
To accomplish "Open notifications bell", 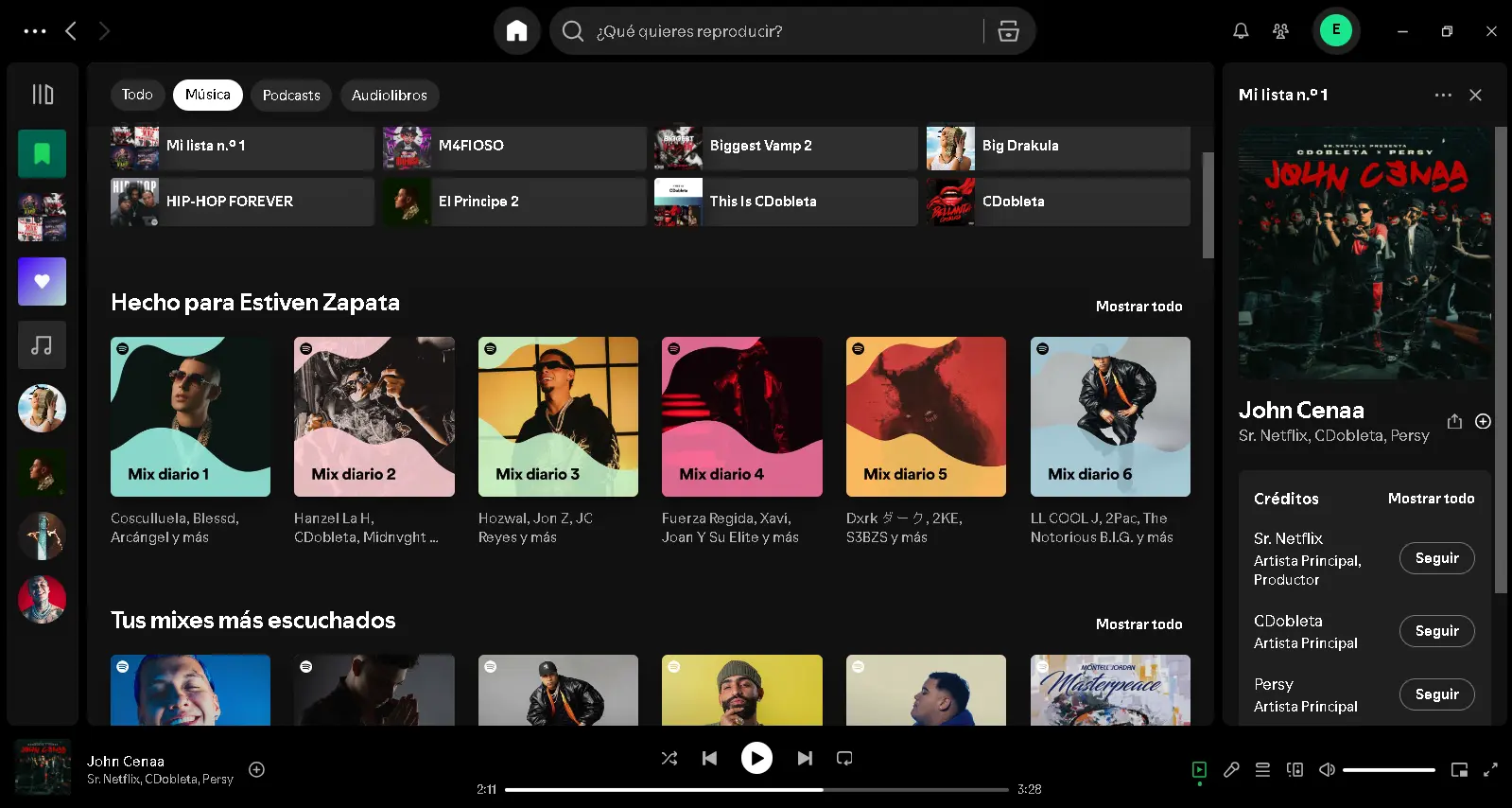I will [1241, 31].
